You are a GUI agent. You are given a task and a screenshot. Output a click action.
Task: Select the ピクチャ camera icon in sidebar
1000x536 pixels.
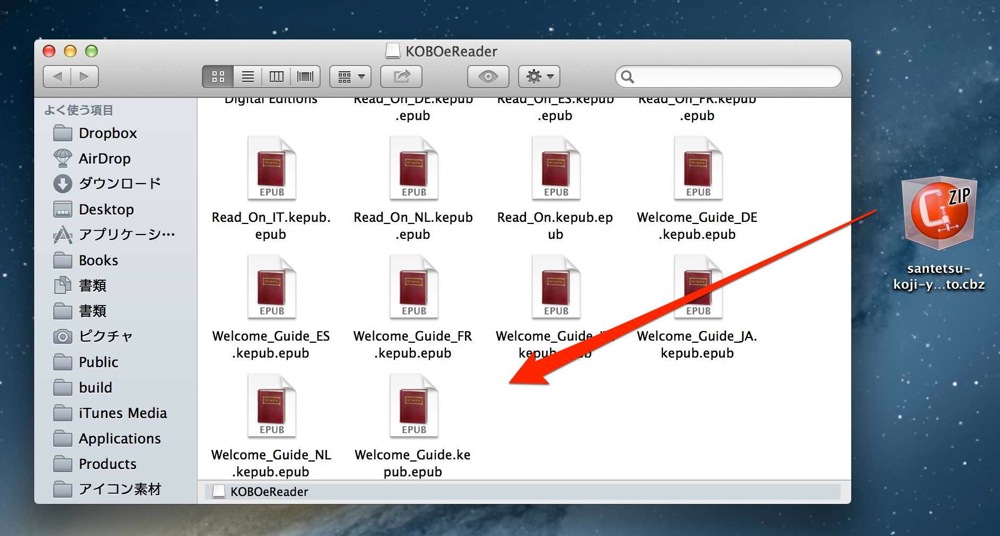(x=62, y=336)
